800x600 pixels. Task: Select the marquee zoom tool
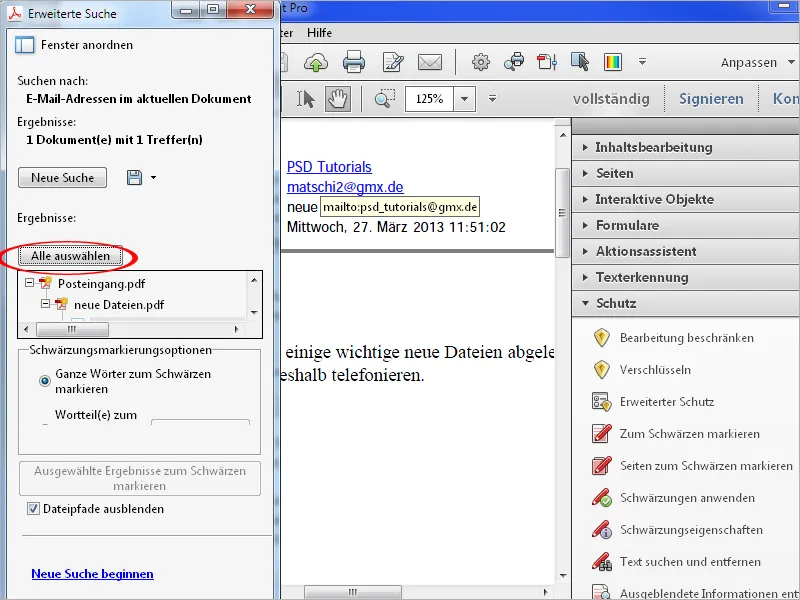pos(385,98)
